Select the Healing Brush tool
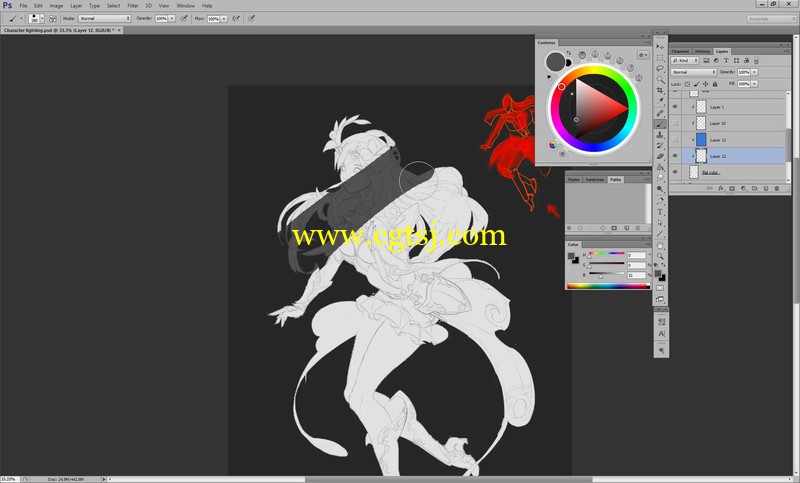800x483 pixels. pyautogui.click(x=660, y=113)
